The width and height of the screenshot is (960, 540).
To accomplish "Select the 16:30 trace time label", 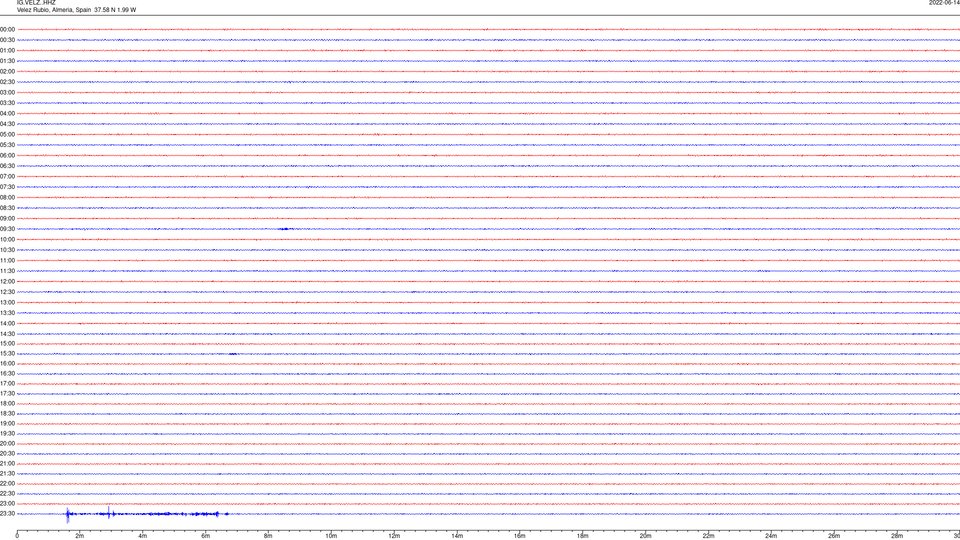I will pyautogui.click(x=7, y=373).
